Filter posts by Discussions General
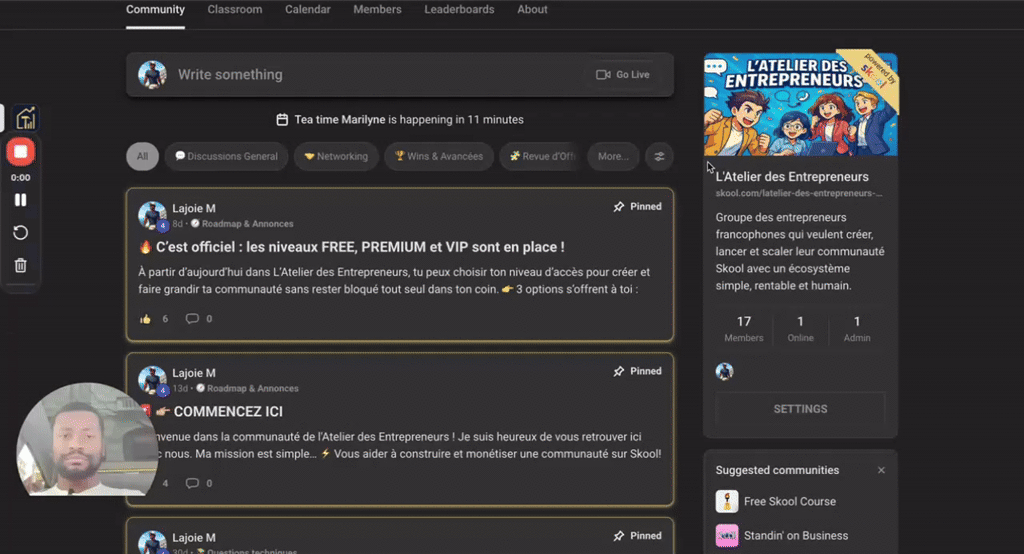Viewport: 1024px width, 554px height. [226, 157]
